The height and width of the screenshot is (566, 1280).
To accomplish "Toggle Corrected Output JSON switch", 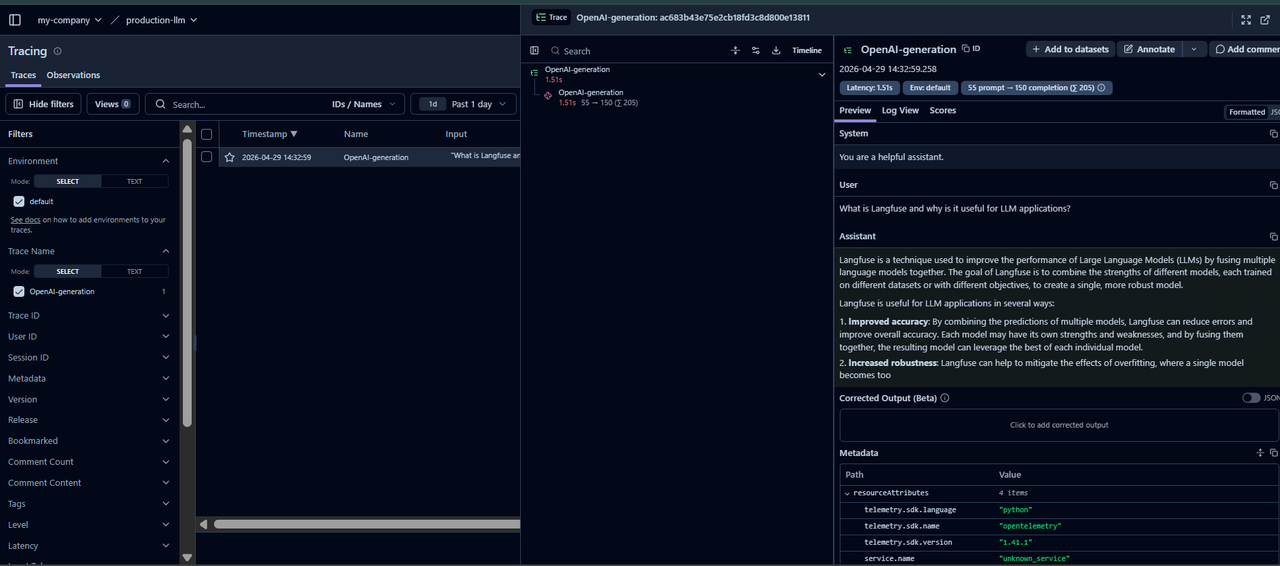I will 1251,398.
